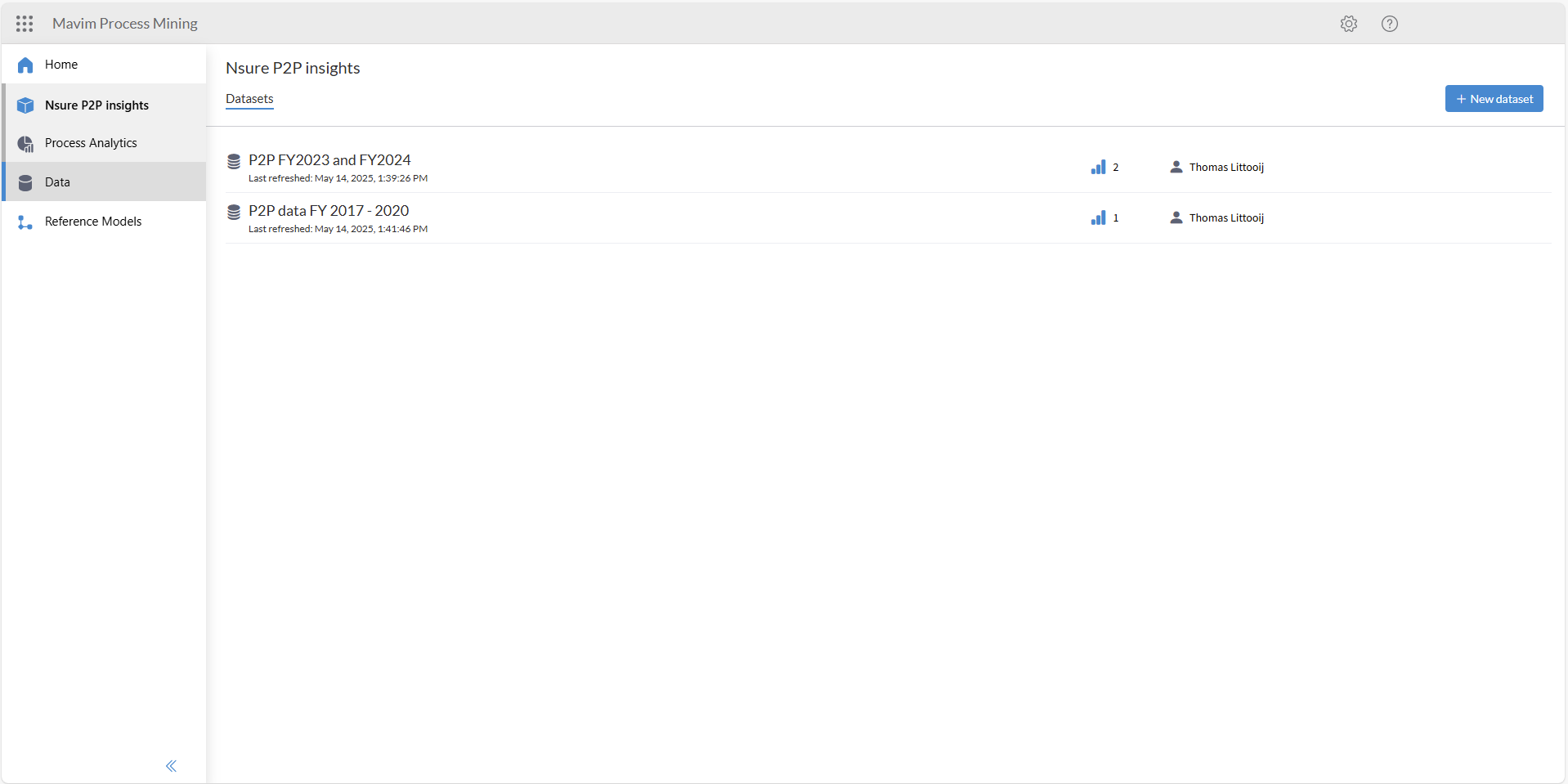Screen dimensions: 1568x784
Task: Open the P2P FY2023 and FY2024 dataset
Action: [329, 160]
